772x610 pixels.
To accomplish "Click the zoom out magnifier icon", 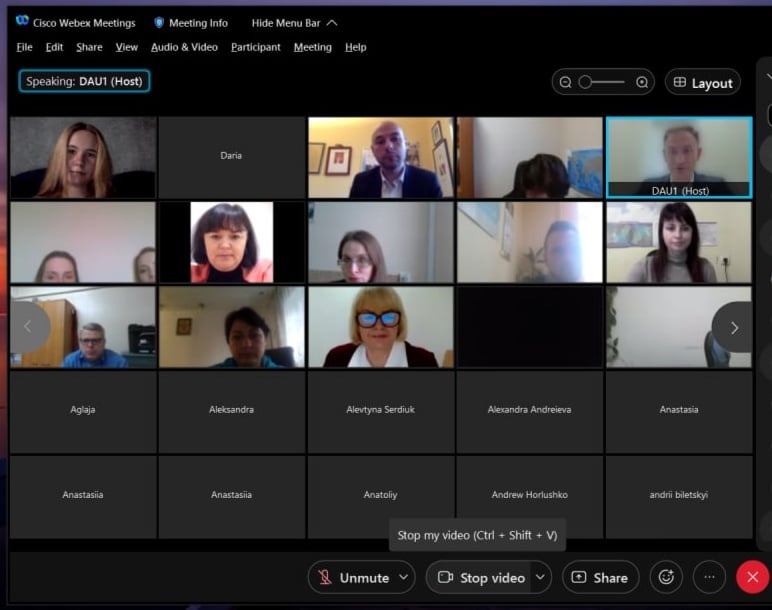I will (x=565, y=82).
